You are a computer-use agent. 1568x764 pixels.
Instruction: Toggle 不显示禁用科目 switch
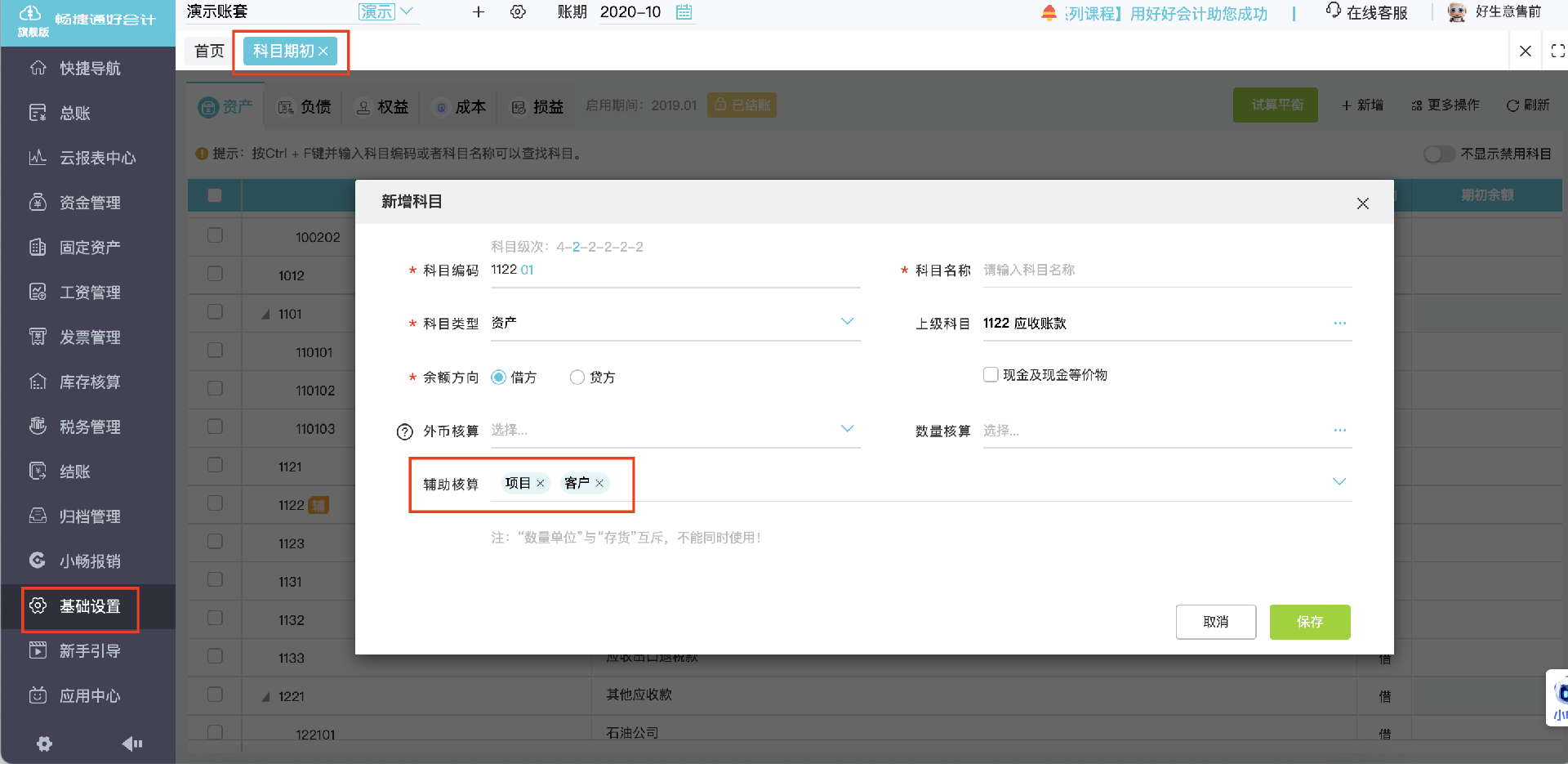[1438, 154]
